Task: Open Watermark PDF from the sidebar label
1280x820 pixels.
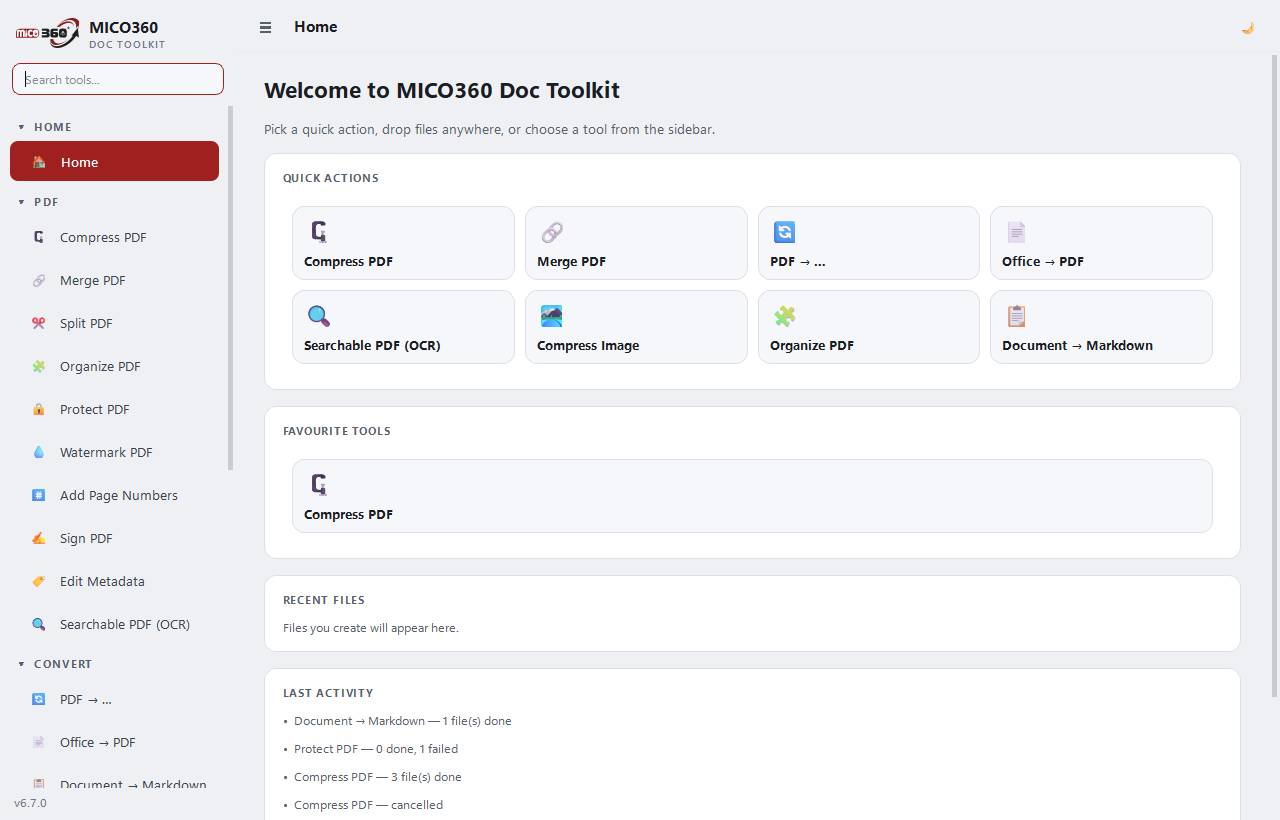Action: click(x=106, y=452)
